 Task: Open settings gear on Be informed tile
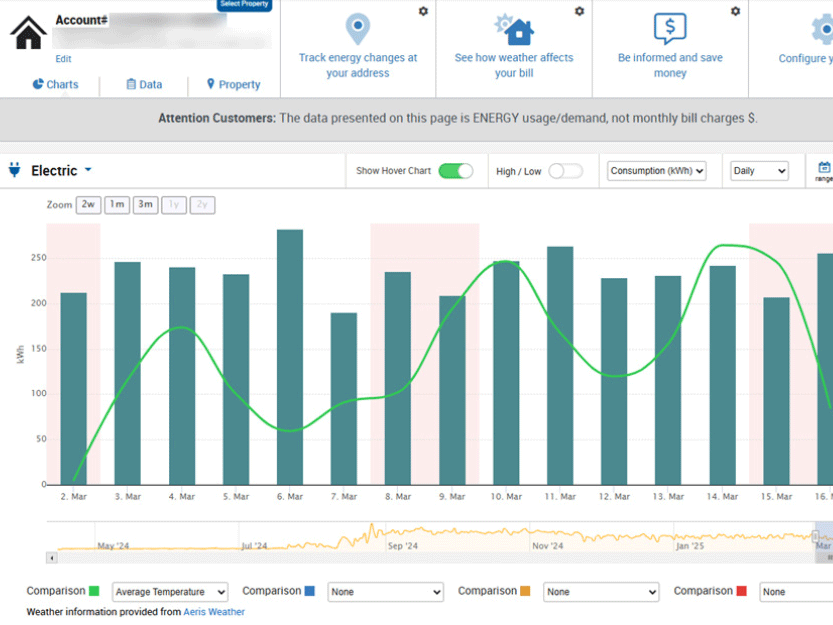735,11
